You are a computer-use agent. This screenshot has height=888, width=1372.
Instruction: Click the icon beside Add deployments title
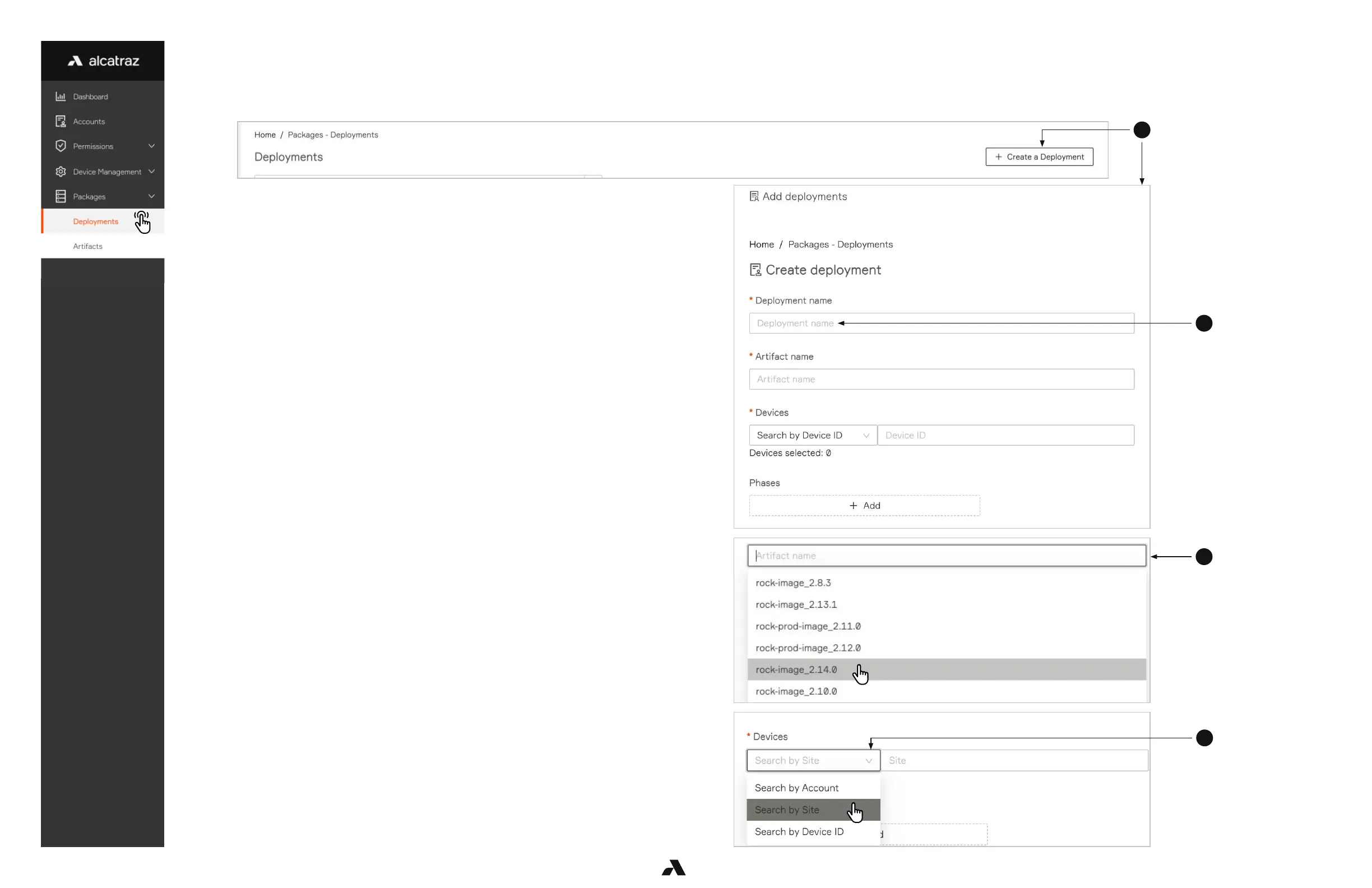(x=753, y=197)
